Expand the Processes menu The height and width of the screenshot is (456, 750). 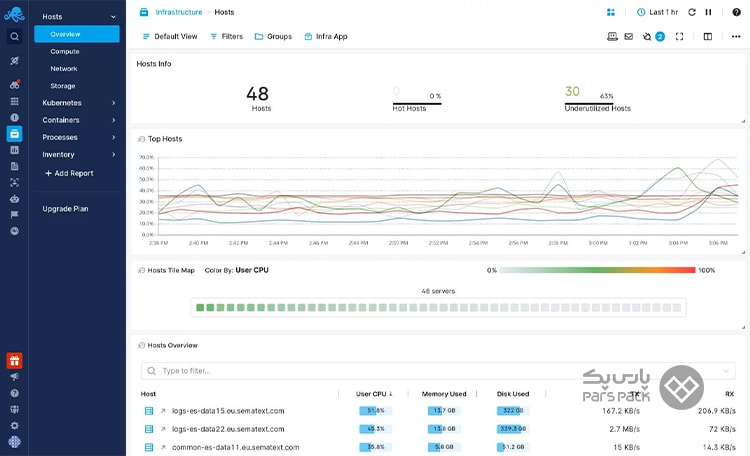[79, 137]
